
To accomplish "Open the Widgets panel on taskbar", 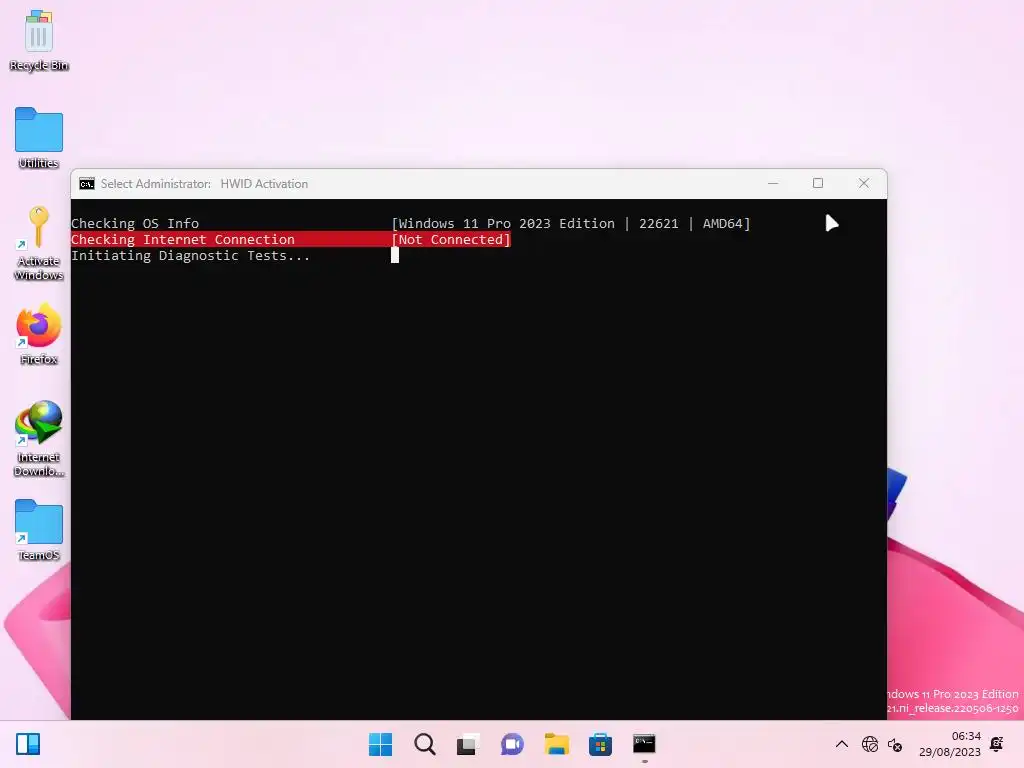I will [x=28, y=744].
